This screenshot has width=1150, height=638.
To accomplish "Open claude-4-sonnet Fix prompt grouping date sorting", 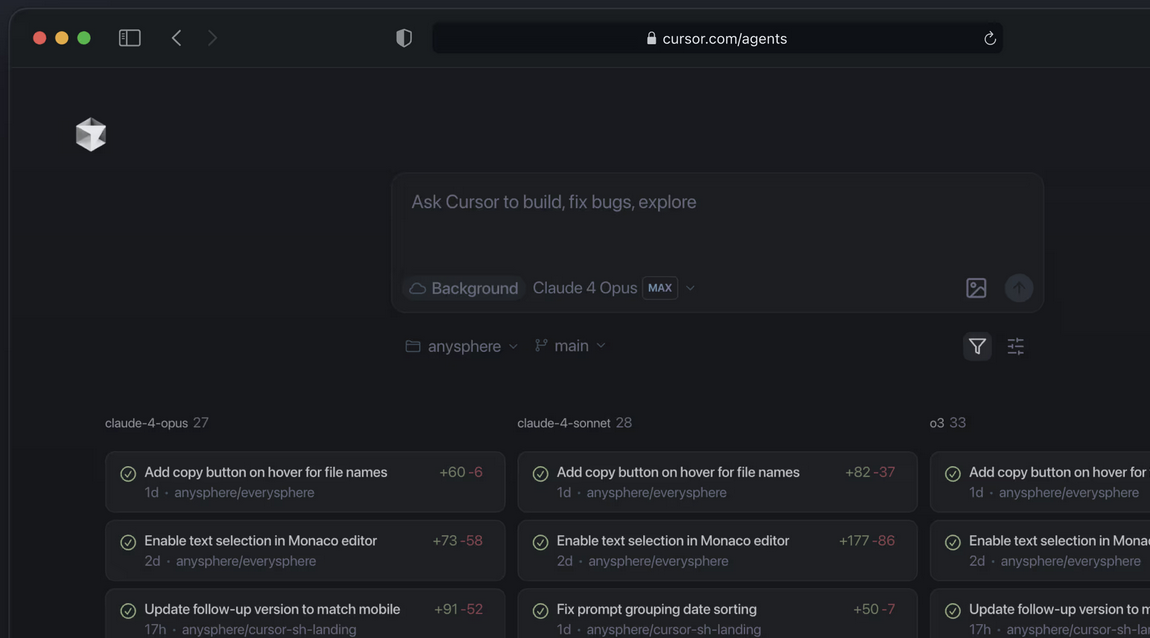I will tap(717, 616).
